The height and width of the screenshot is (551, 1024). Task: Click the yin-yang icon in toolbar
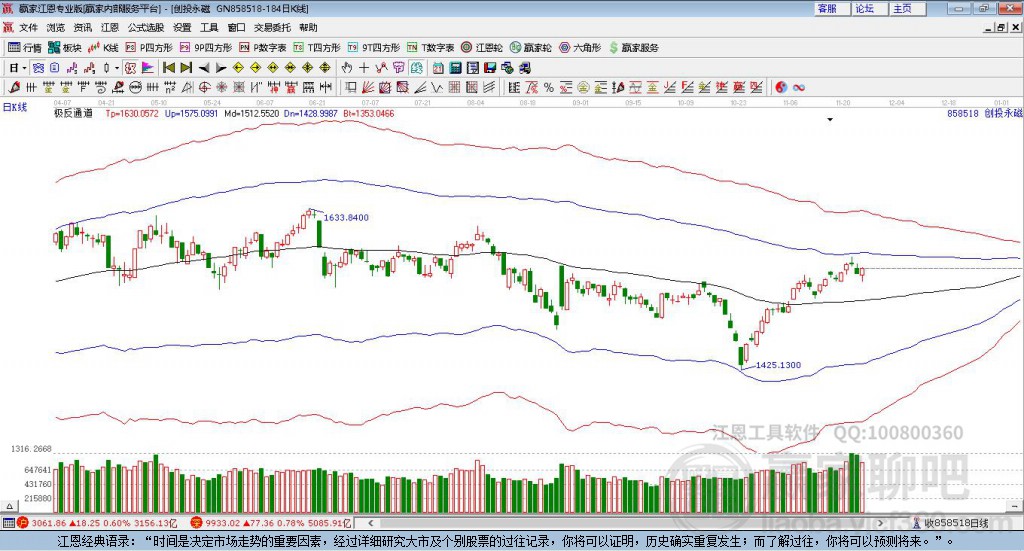pyautogui.click(x=781, y=87)
